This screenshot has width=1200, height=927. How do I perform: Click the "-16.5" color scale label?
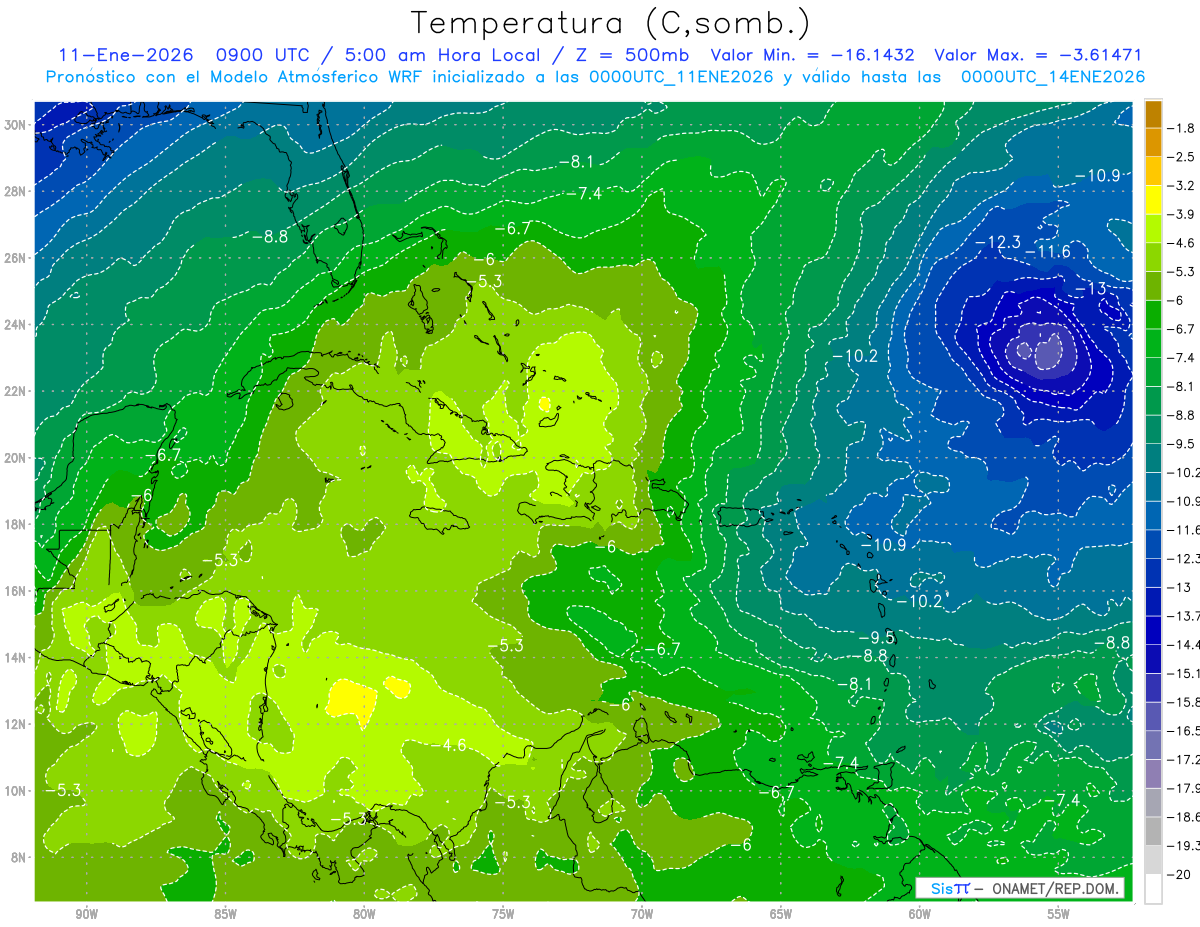pyautogui.click(x=1185, y=731)
